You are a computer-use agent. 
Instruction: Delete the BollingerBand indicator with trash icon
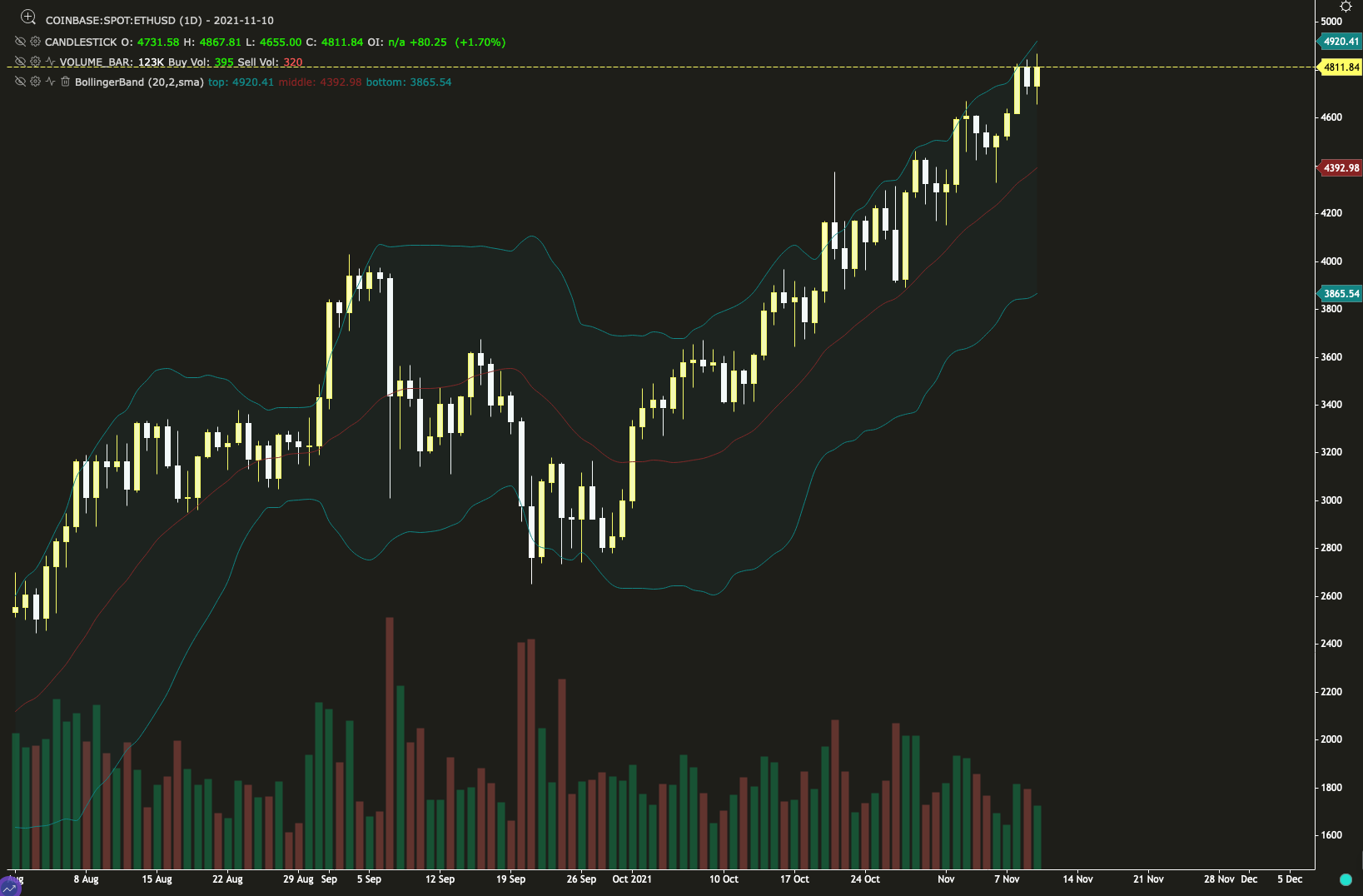click(x=65, y=82)
